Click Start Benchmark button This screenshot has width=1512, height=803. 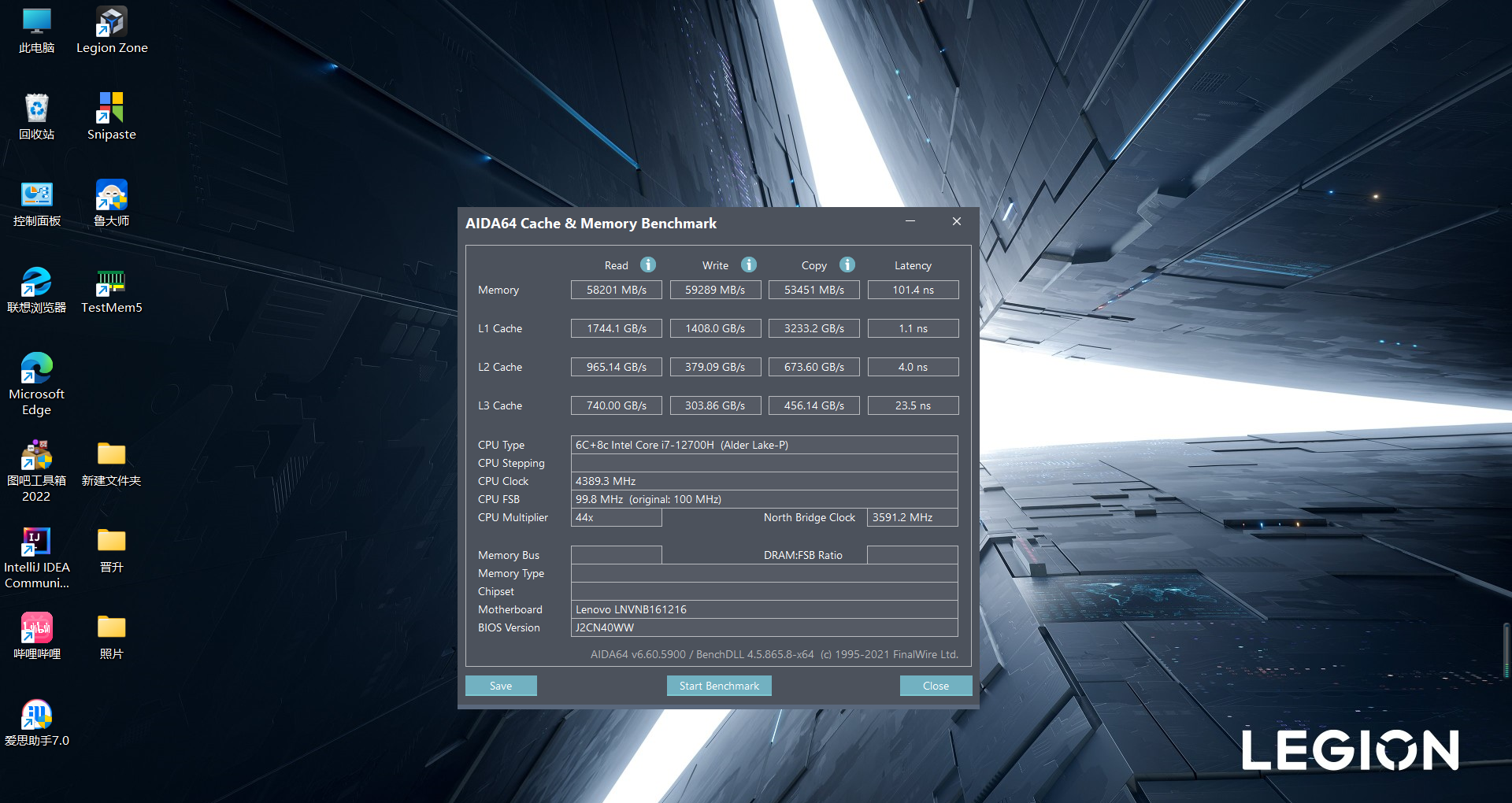(719, 686)
